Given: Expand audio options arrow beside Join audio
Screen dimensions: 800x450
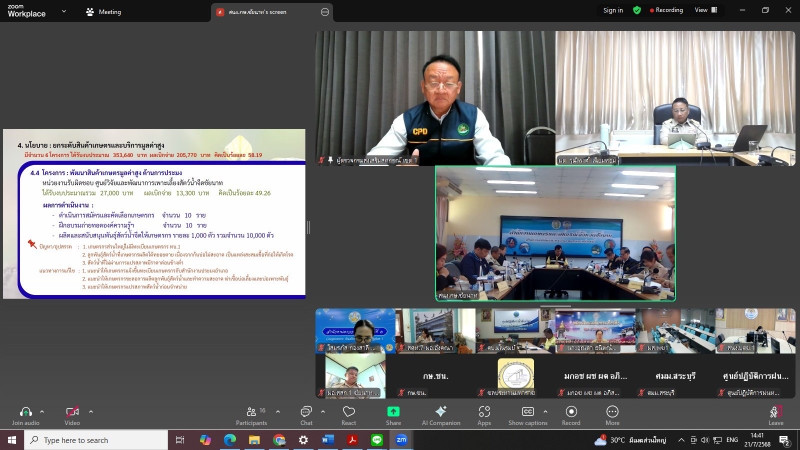Looking at the screenshot, I should [42, 408].
